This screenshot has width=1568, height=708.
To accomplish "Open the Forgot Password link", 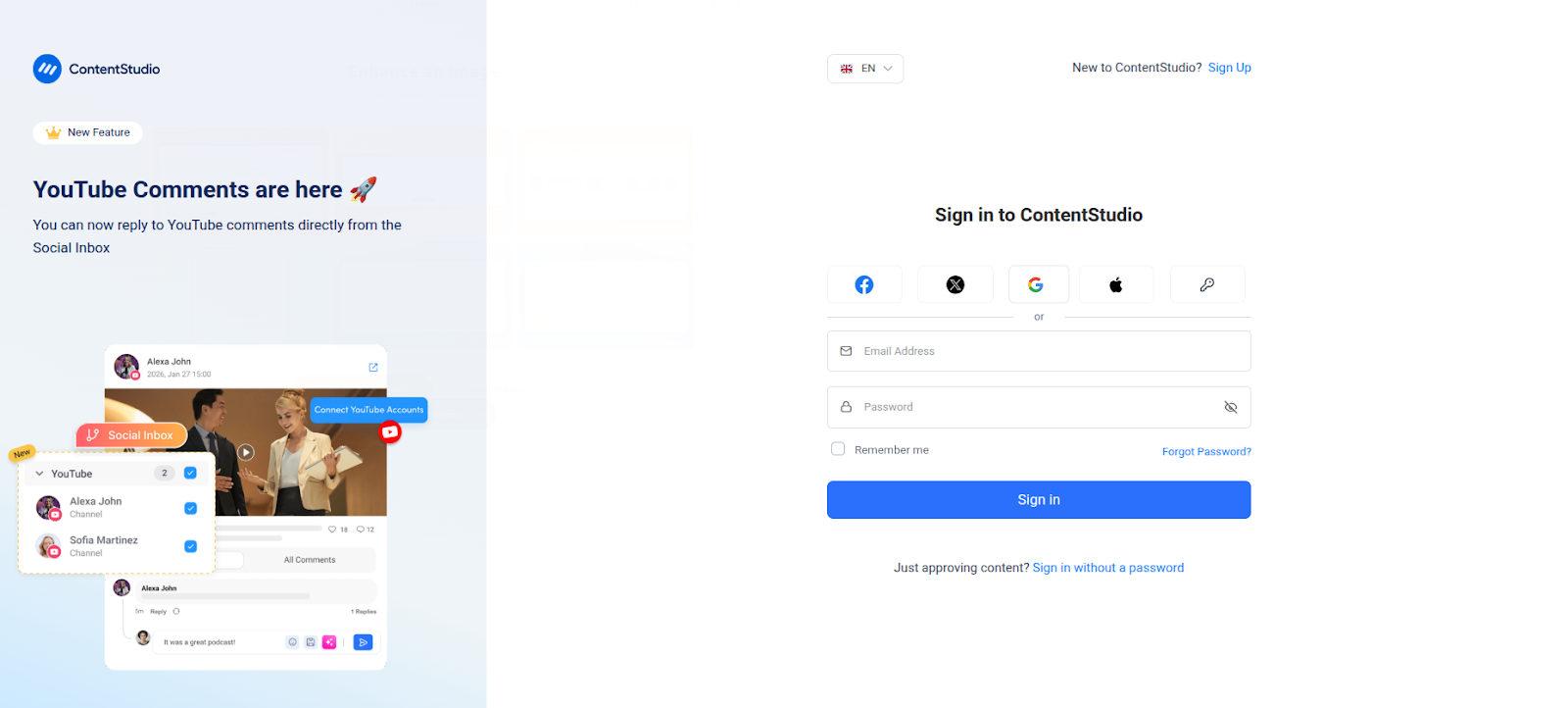I will tap(1206, 452).
